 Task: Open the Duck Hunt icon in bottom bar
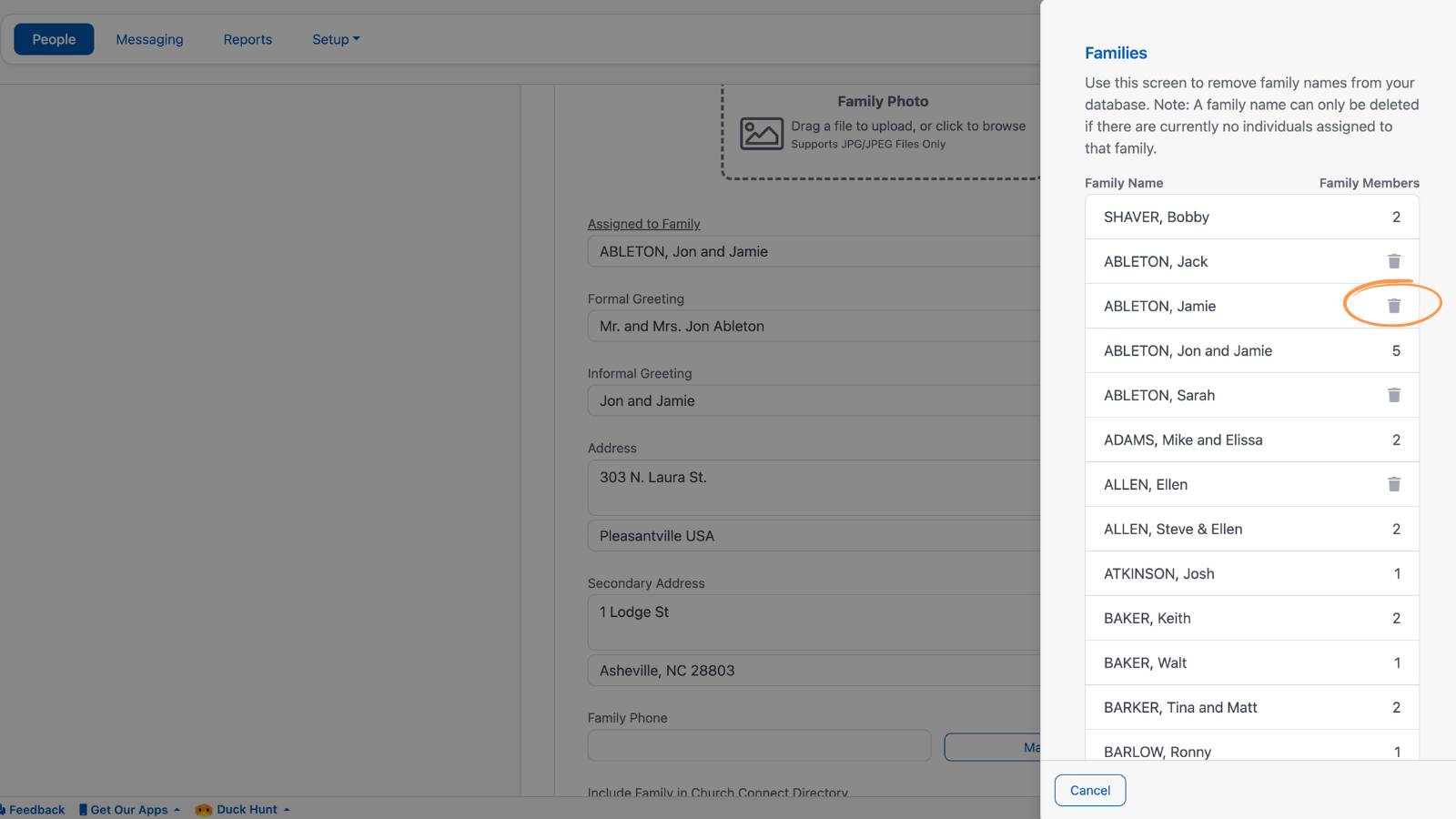[203, 810]
